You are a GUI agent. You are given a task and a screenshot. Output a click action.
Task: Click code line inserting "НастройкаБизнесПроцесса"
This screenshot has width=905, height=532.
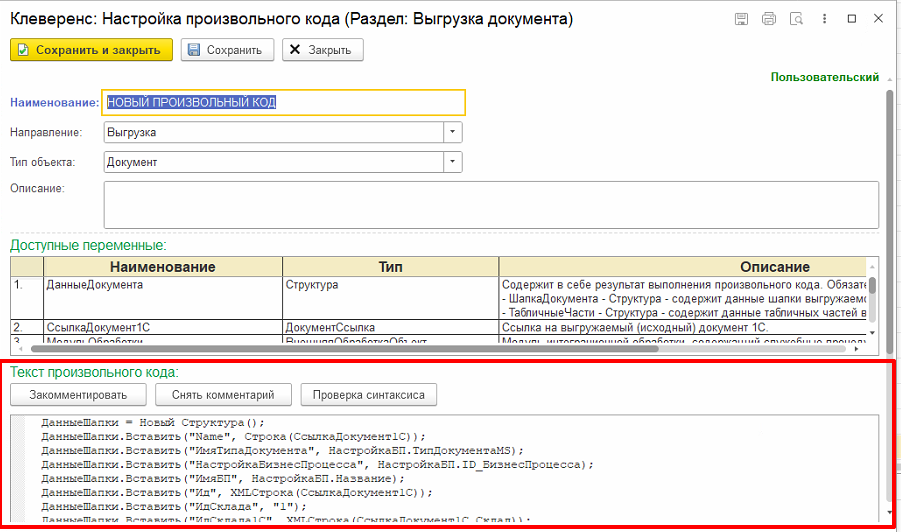coord(317,464)
